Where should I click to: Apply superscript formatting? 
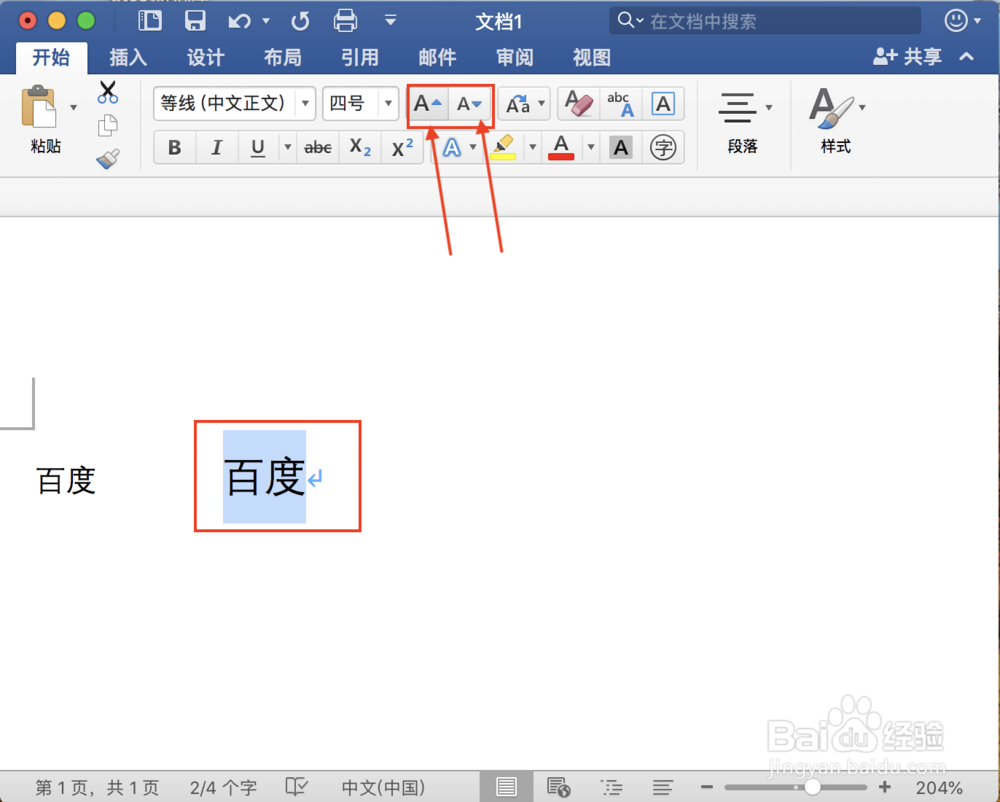click(401, 147)
